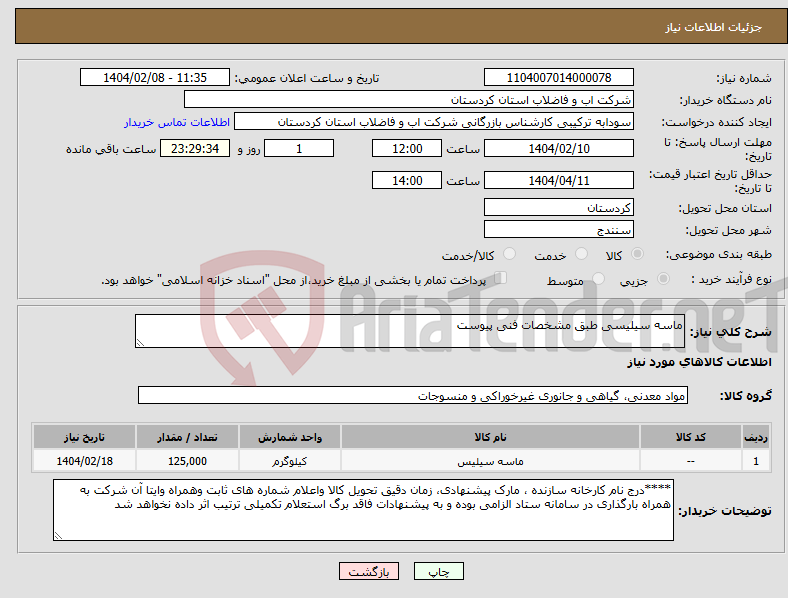Click the buyer notes textarea
The image size is (788, 598).
[363, 510]
